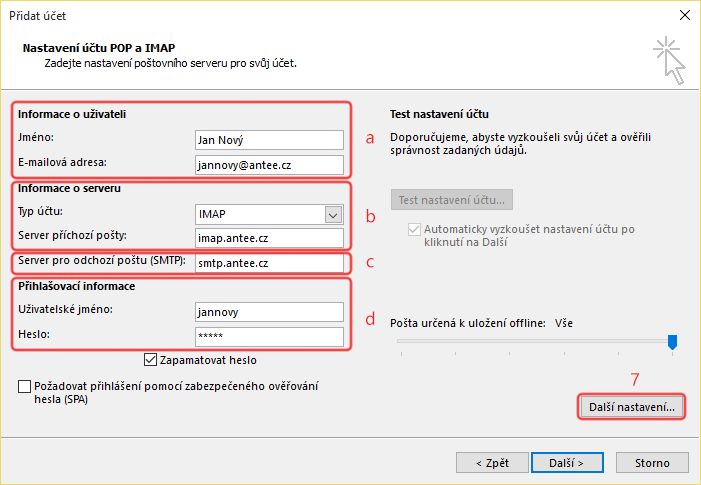Click the wizard cursor icon in header

pyautogui.click(x=667, y=60)
